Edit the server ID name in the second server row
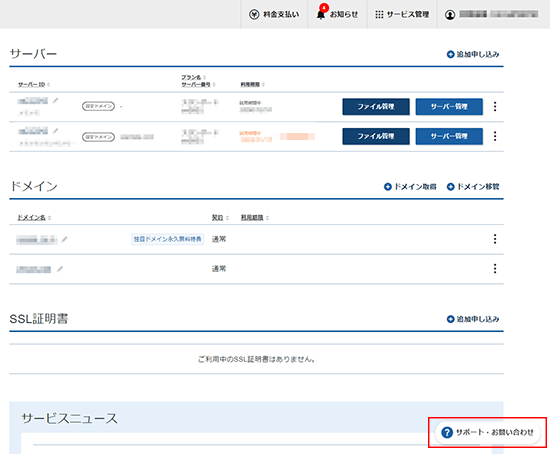The height and width of the screenshot is (454, 550). coord(55,131)
